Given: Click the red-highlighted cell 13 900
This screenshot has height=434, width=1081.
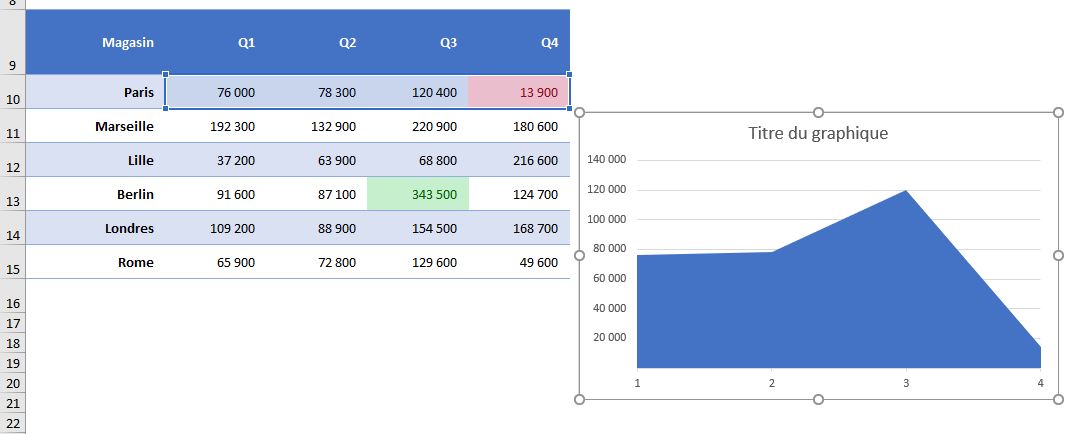Looking at the screenshot, I should (x=519, y=92).
